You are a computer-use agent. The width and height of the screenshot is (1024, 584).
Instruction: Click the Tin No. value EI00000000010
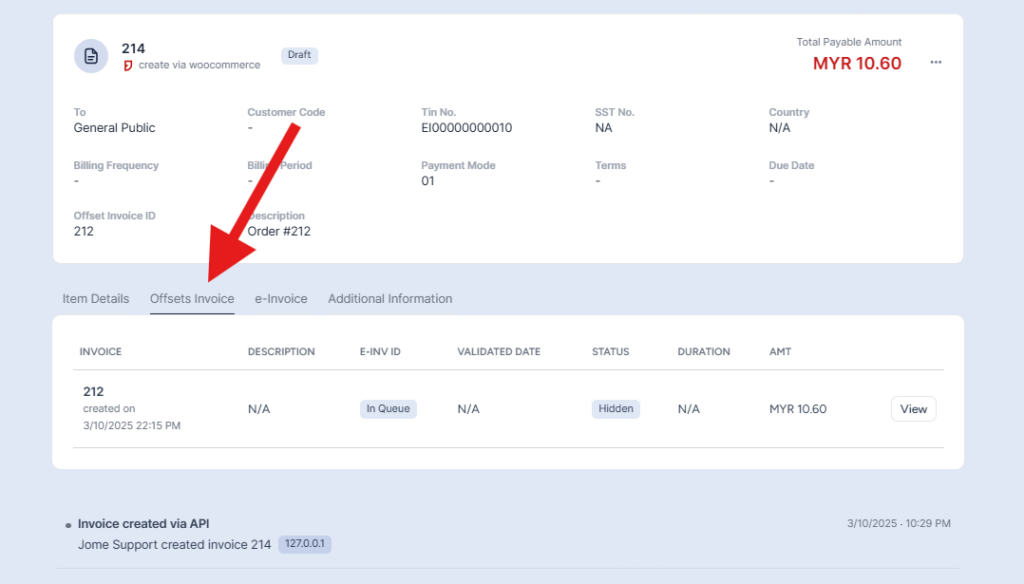pyautogui.click(x=466, y=128)
